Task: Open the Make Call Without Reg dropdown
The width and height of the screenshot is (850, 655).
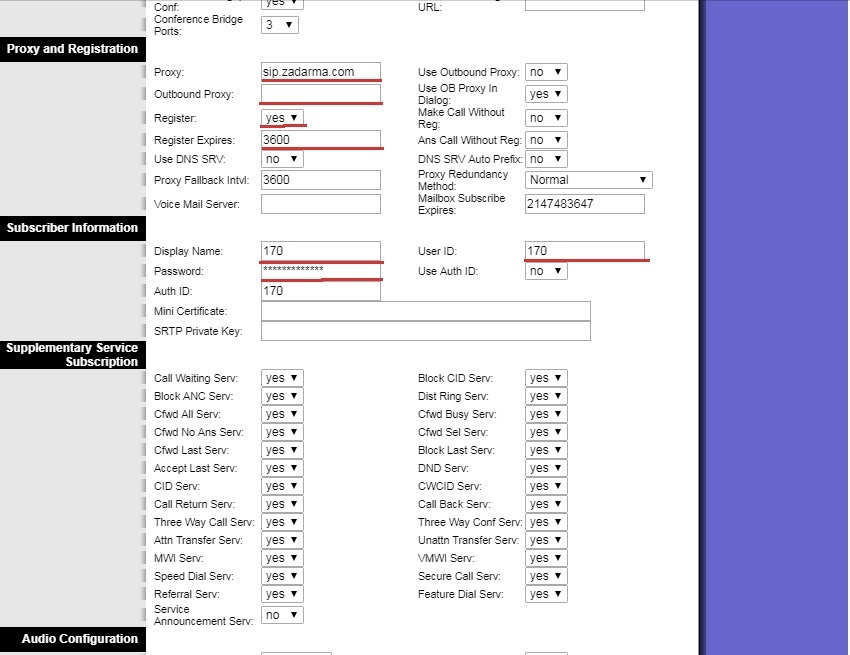Action: [x=546, y=118]
